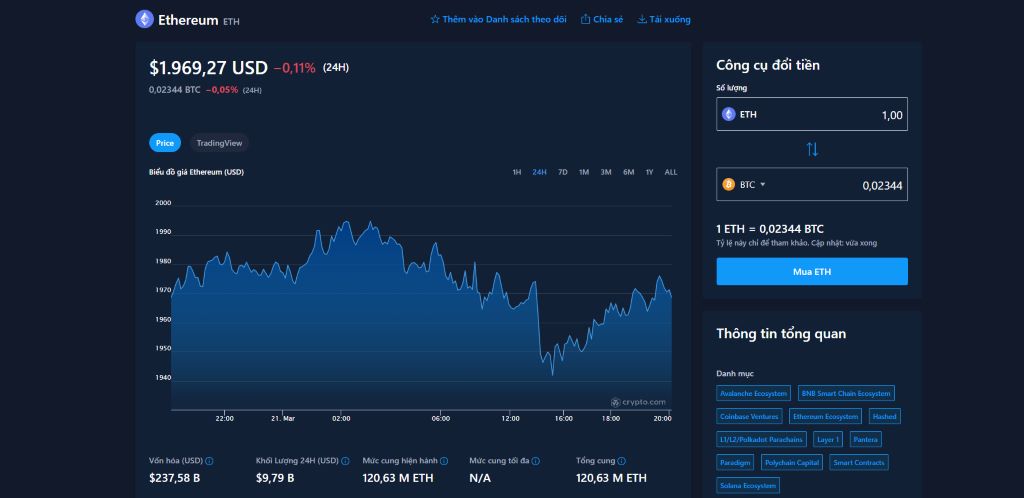Select the 1M chart range
The image size is (1024, 498).
point(584,172)
